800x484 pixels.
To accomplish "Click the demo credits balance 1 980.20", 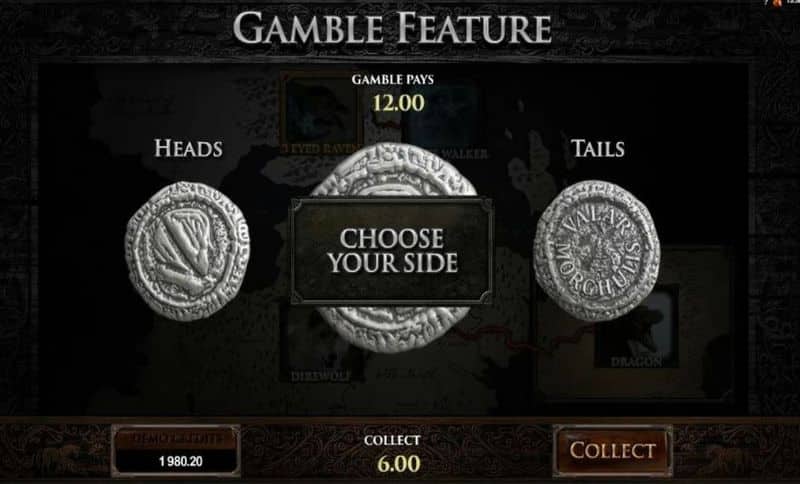I will point(181,462).
